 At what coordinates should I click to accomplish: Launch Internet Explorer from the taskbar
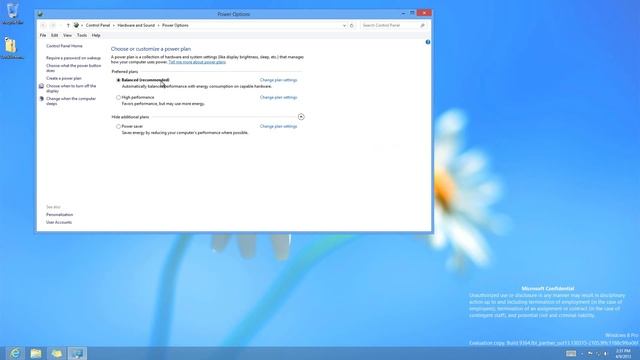(15, 353)
